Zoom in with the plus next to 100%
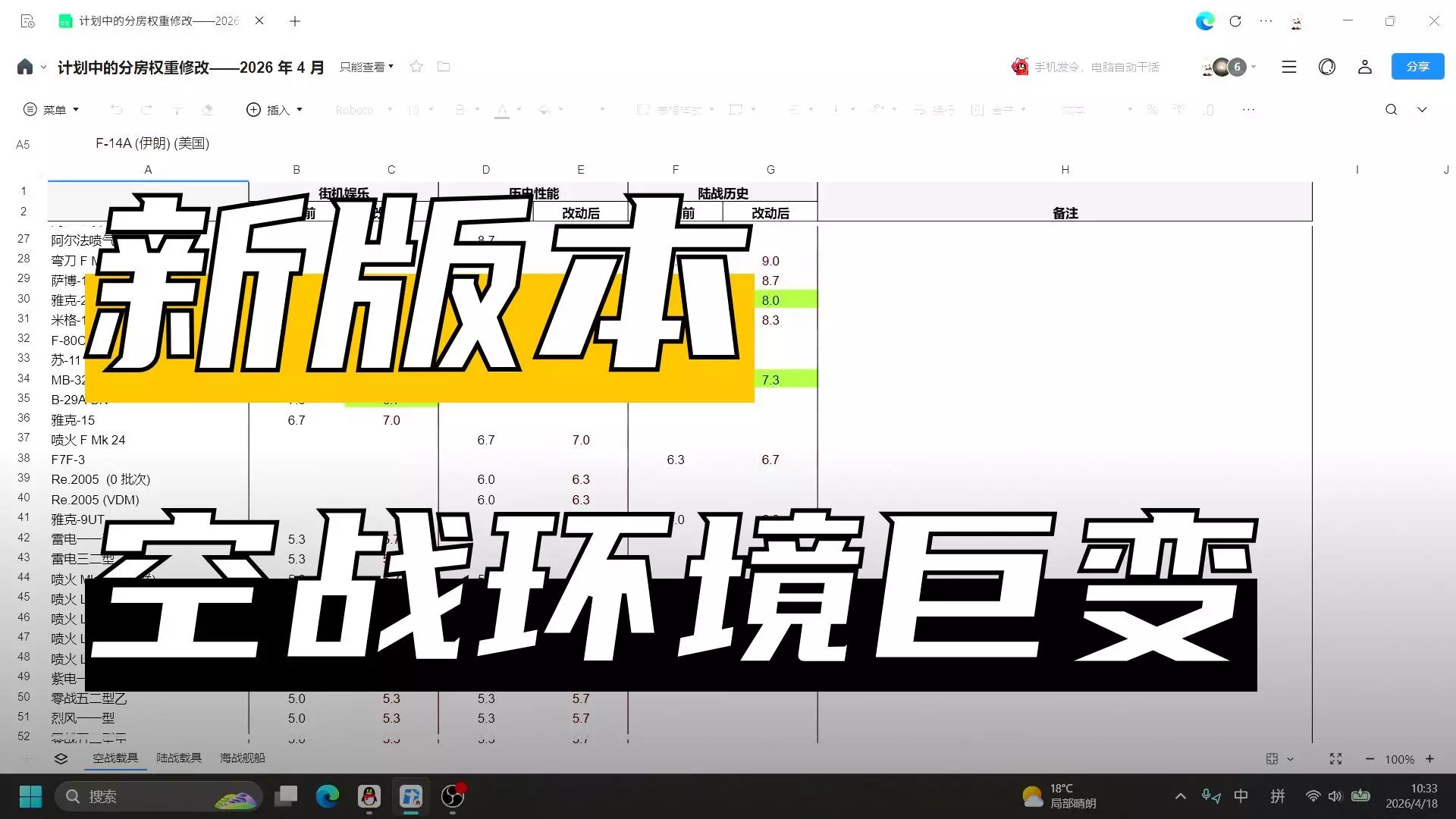The height and width of the screenshot is (819, 1456). pos(1429,758)
